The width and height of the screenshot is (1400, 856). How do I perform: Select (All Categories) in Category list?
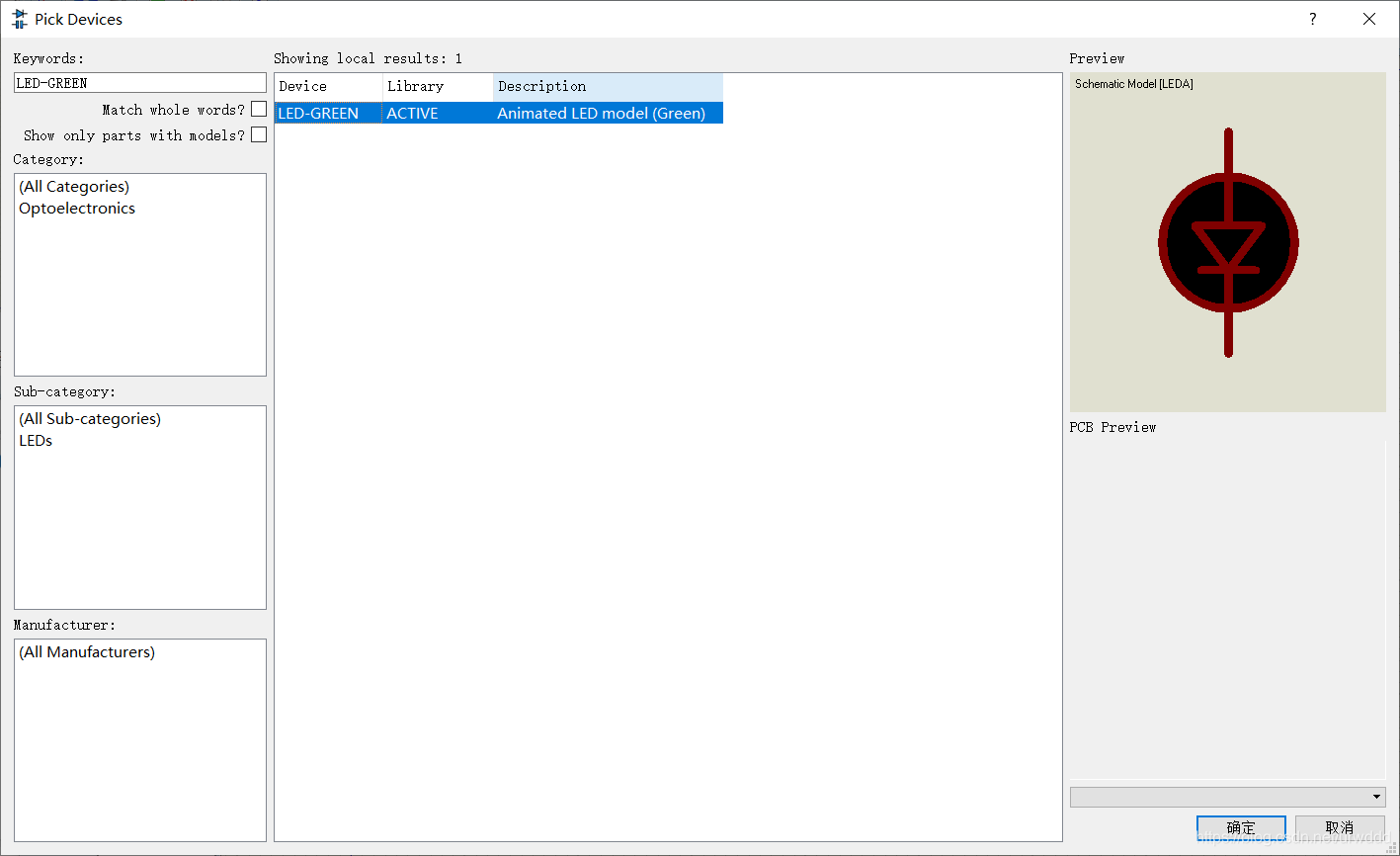point(74,186)
